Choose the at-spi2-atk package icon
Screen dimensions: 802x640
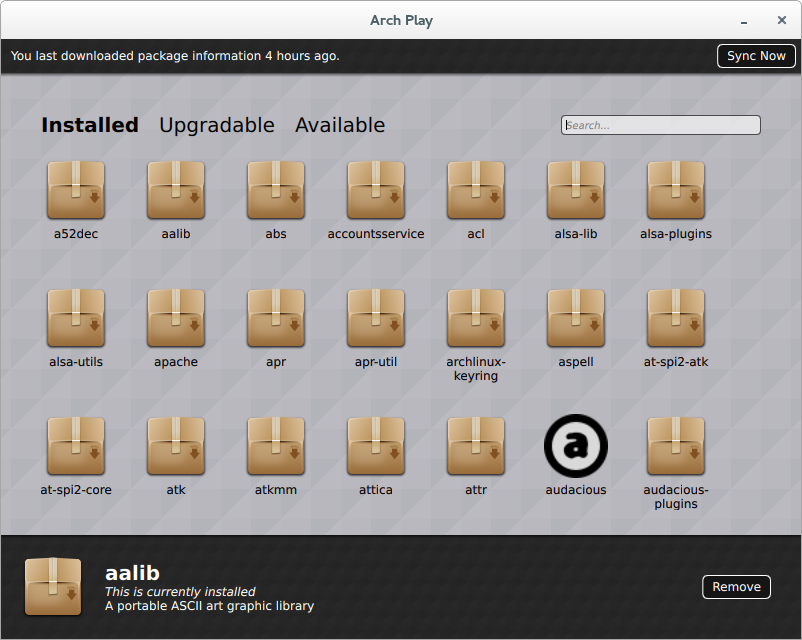coord(676,318)
